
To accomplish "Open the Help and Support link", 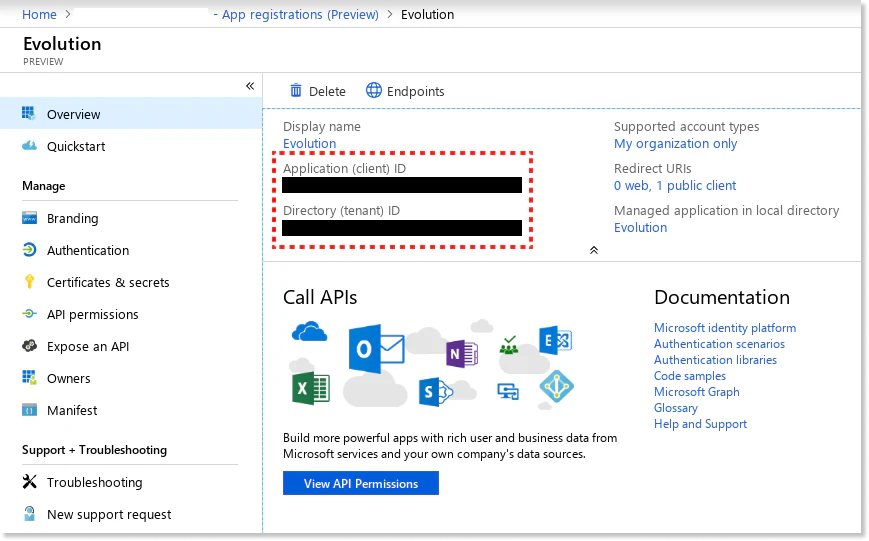I will click(700, 424).
